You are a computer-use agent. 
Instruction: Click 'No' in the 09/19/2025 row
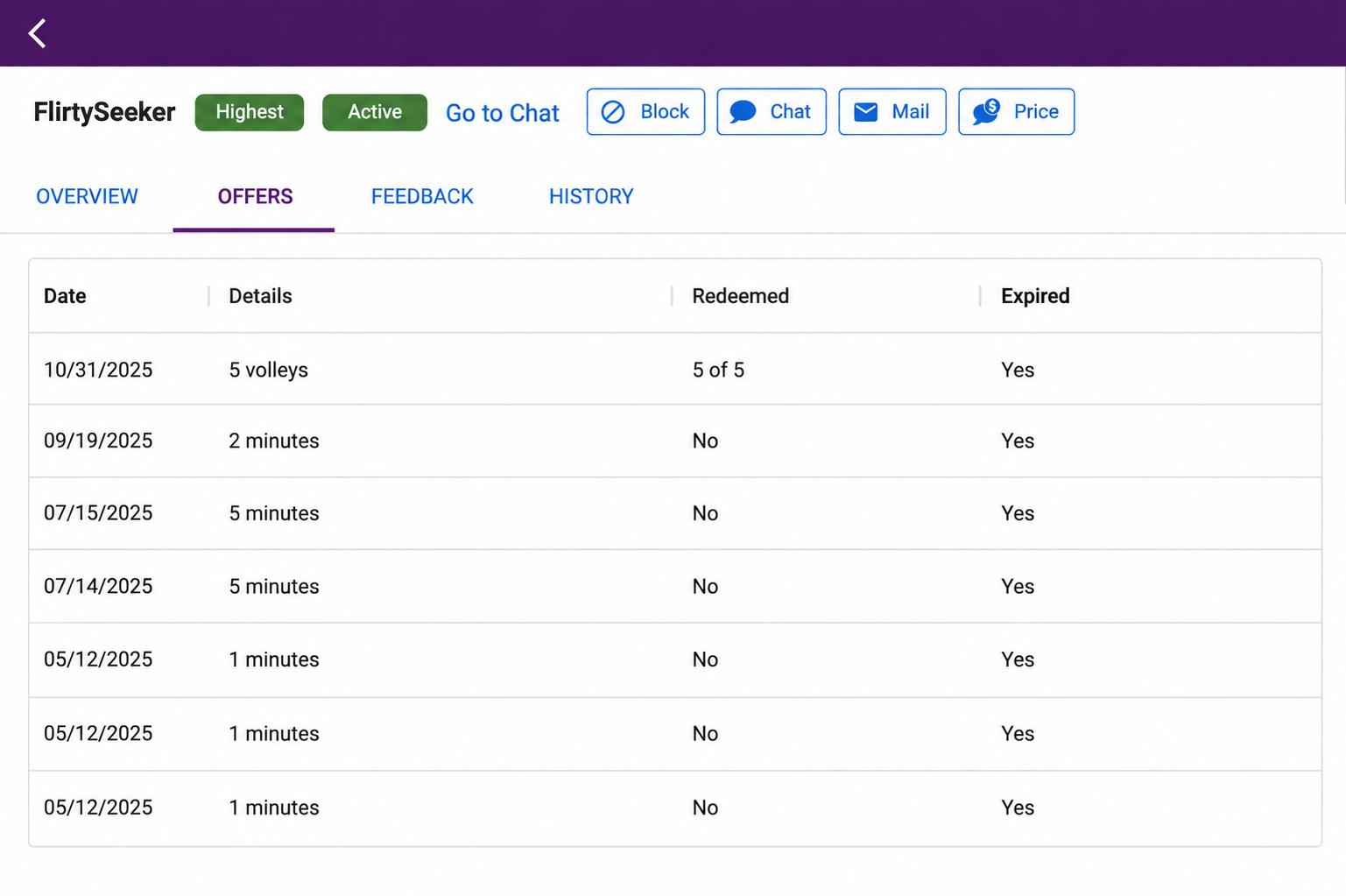coord(705,441)
